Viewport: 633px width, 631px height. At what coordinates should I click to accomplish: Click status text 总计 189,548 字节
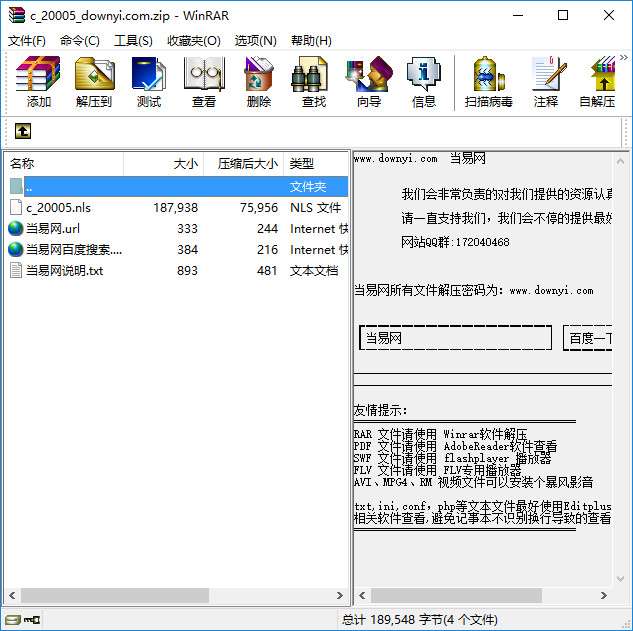coord(420,619)
